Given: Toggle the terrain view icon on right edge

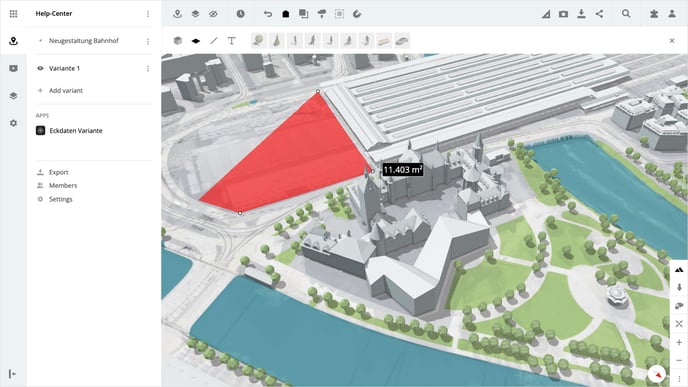Looking at the screenshot, I should [679, 270].
